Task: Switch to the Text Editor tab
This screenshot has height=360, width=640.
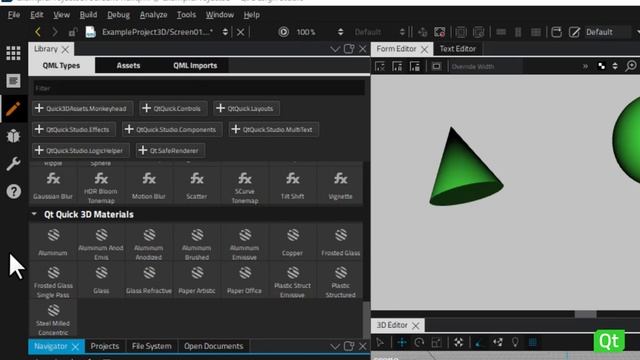Action: pyautogui.click(x=457, y=49)
